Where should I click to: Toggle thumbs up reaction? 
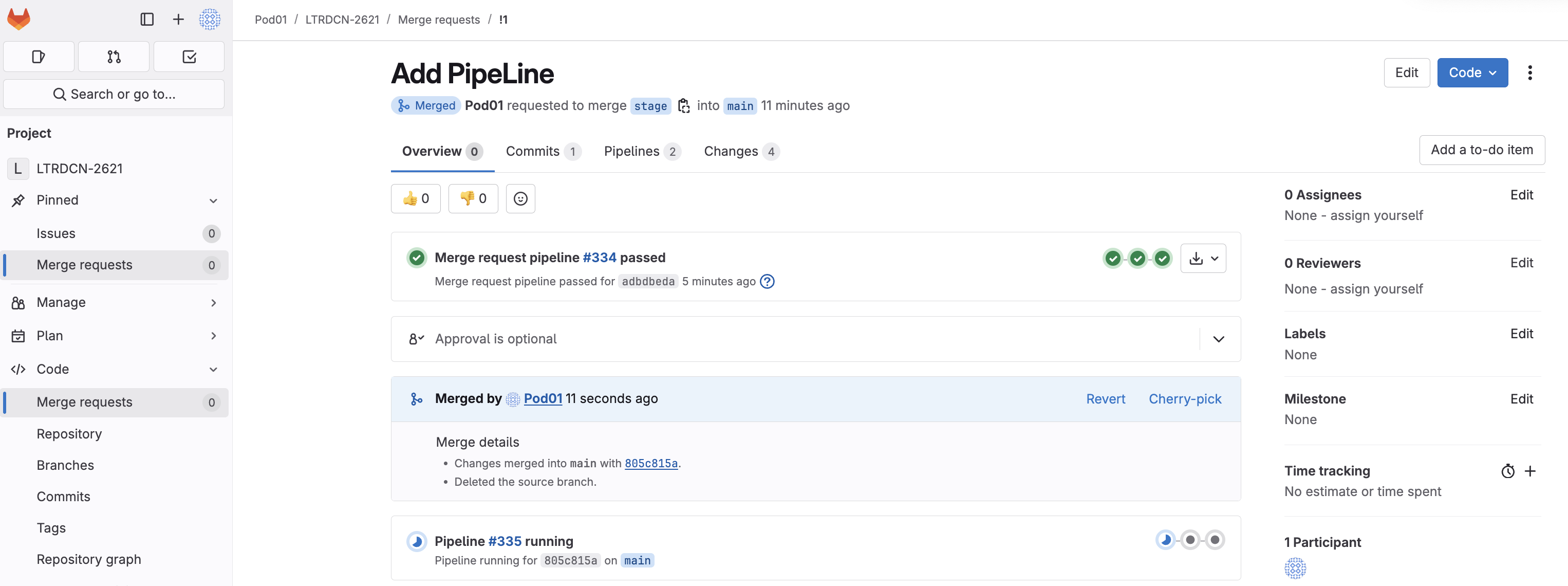pos(416,198)
